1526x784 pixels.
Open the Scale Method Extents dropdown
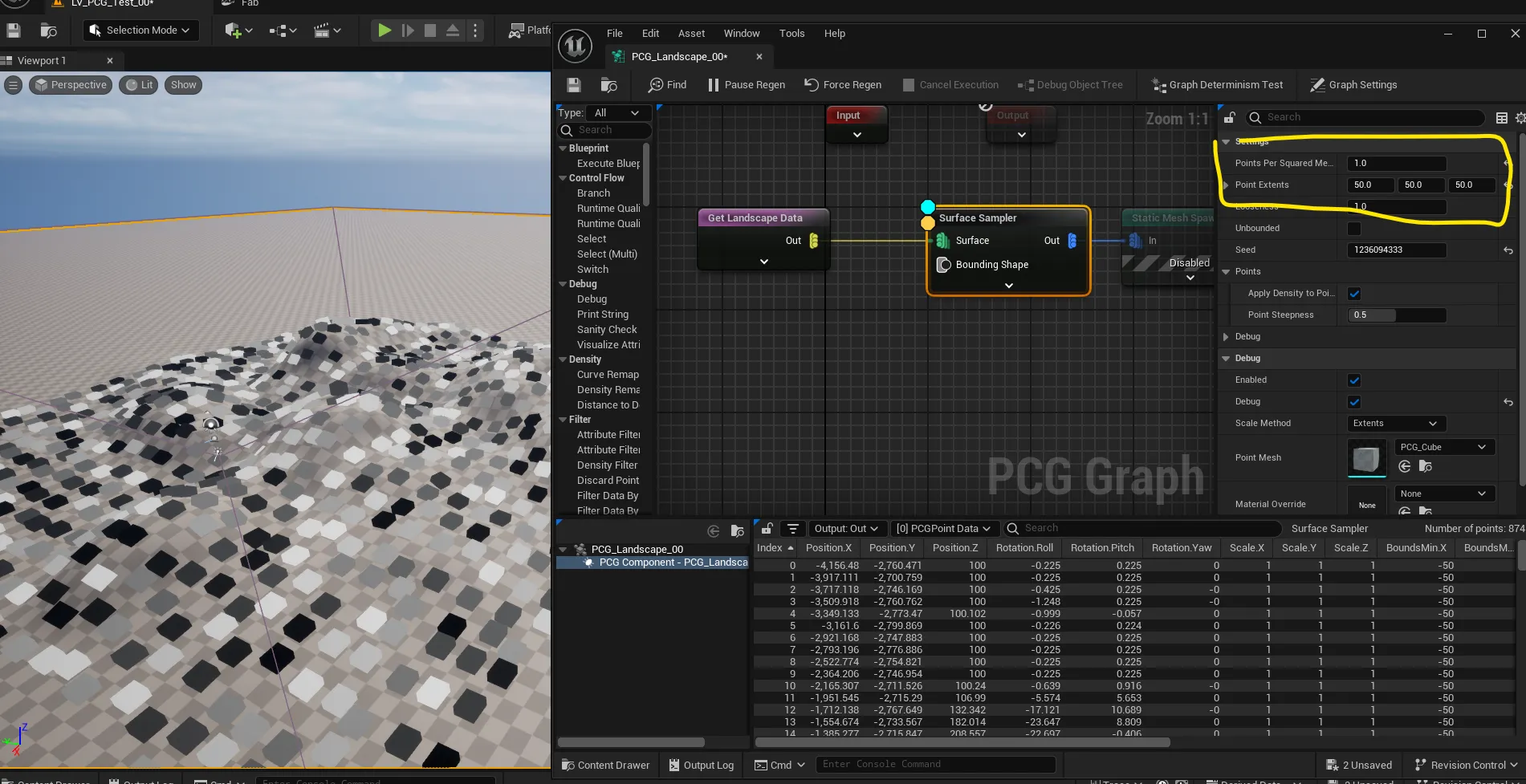(1395, 424)
